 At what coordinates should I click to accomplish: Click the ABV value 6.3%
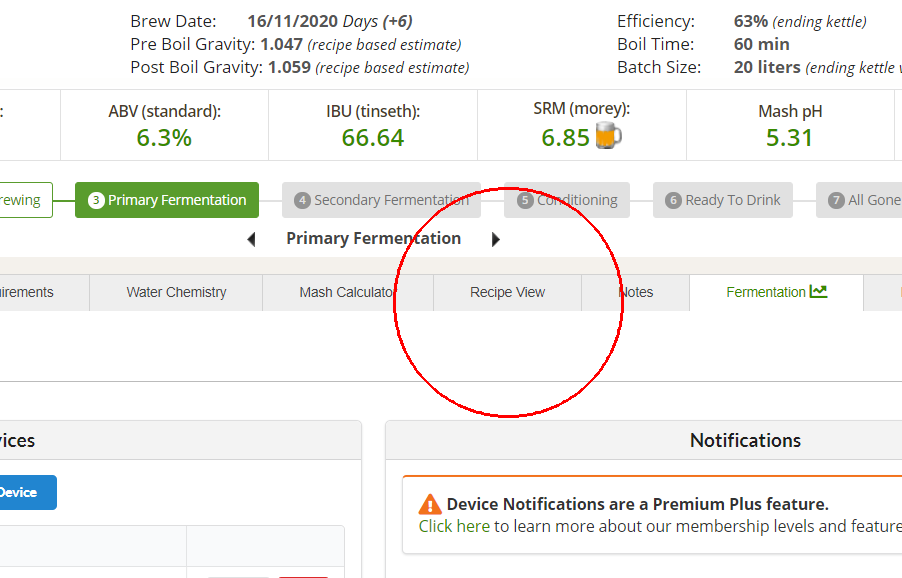click(164, 138)
